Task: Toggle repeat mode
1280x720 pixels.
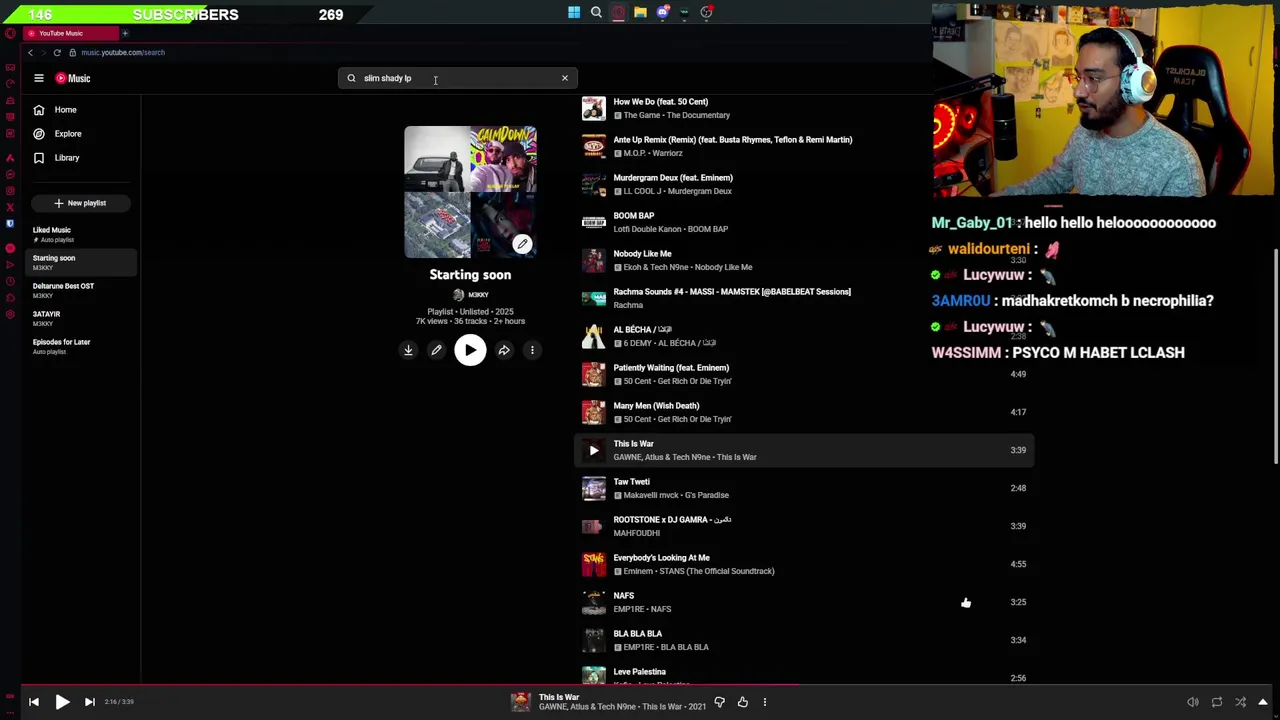Action: (1216, 702)
